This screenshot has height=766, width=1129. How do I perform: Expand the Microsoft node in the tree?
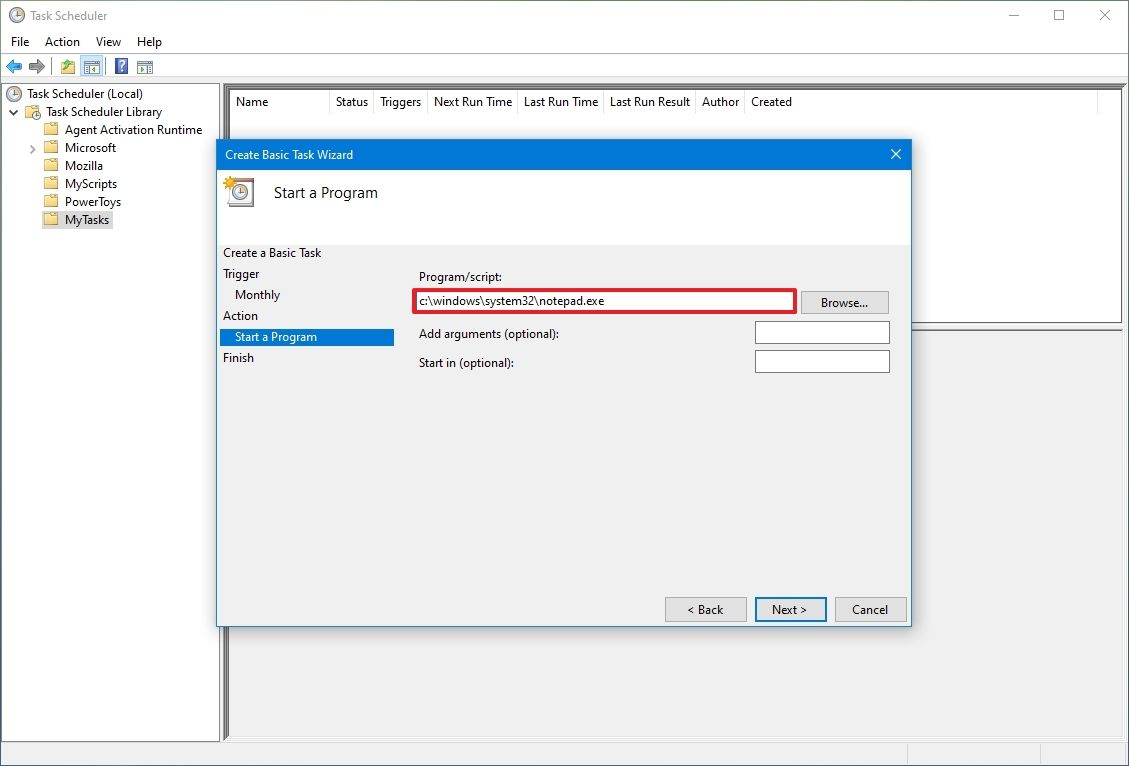(32, 147)
